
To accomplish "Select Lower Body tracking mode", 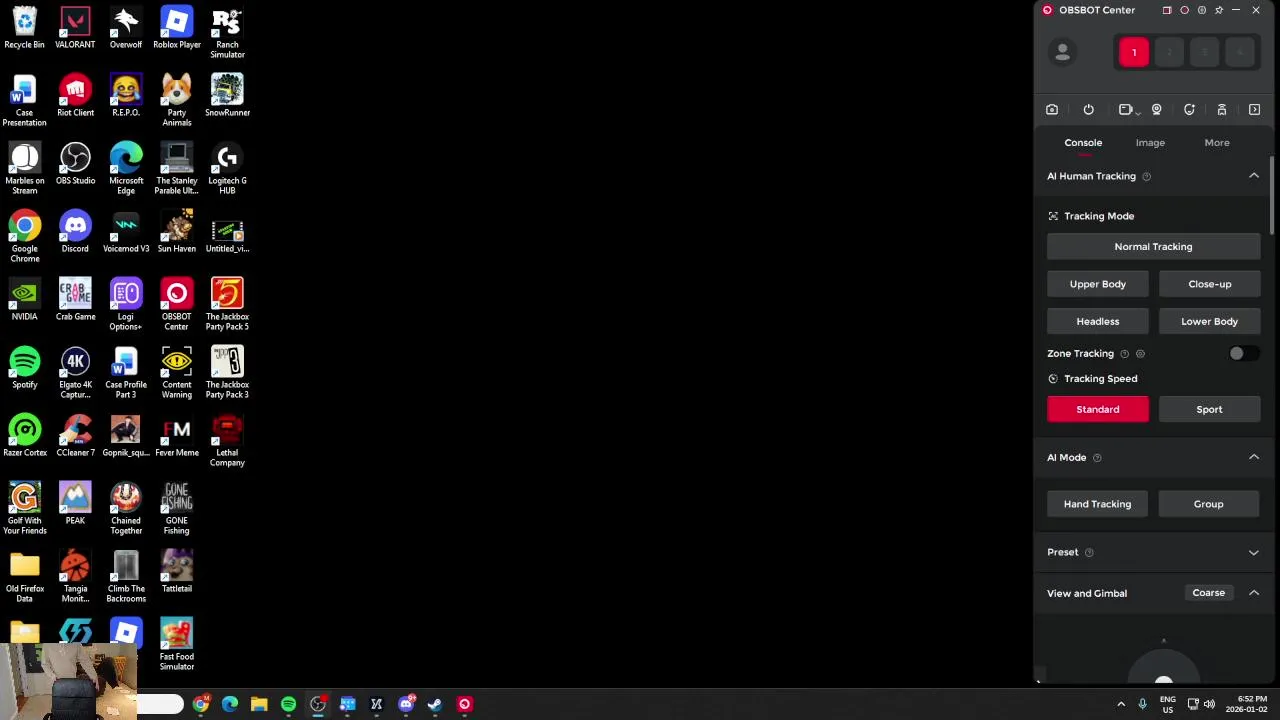I will [x=1210, y=321].
